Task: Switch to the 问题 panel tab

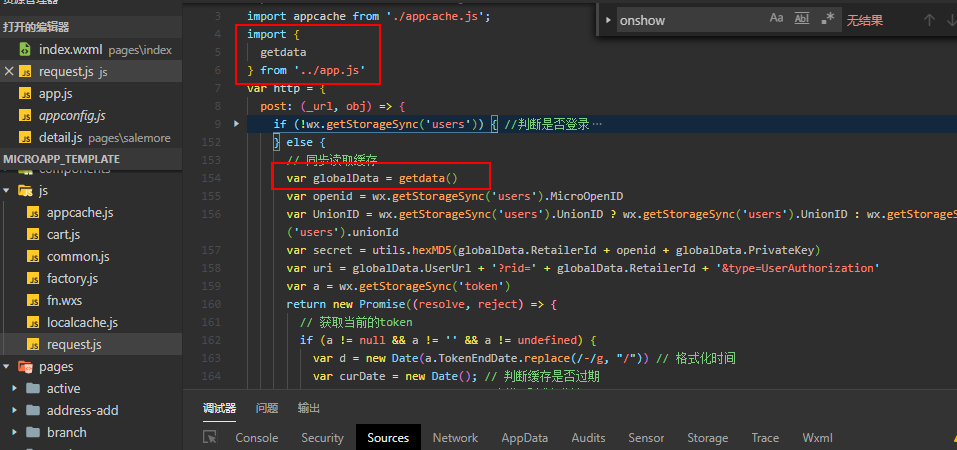Action: pyautogui.click(x=267, y=408)
